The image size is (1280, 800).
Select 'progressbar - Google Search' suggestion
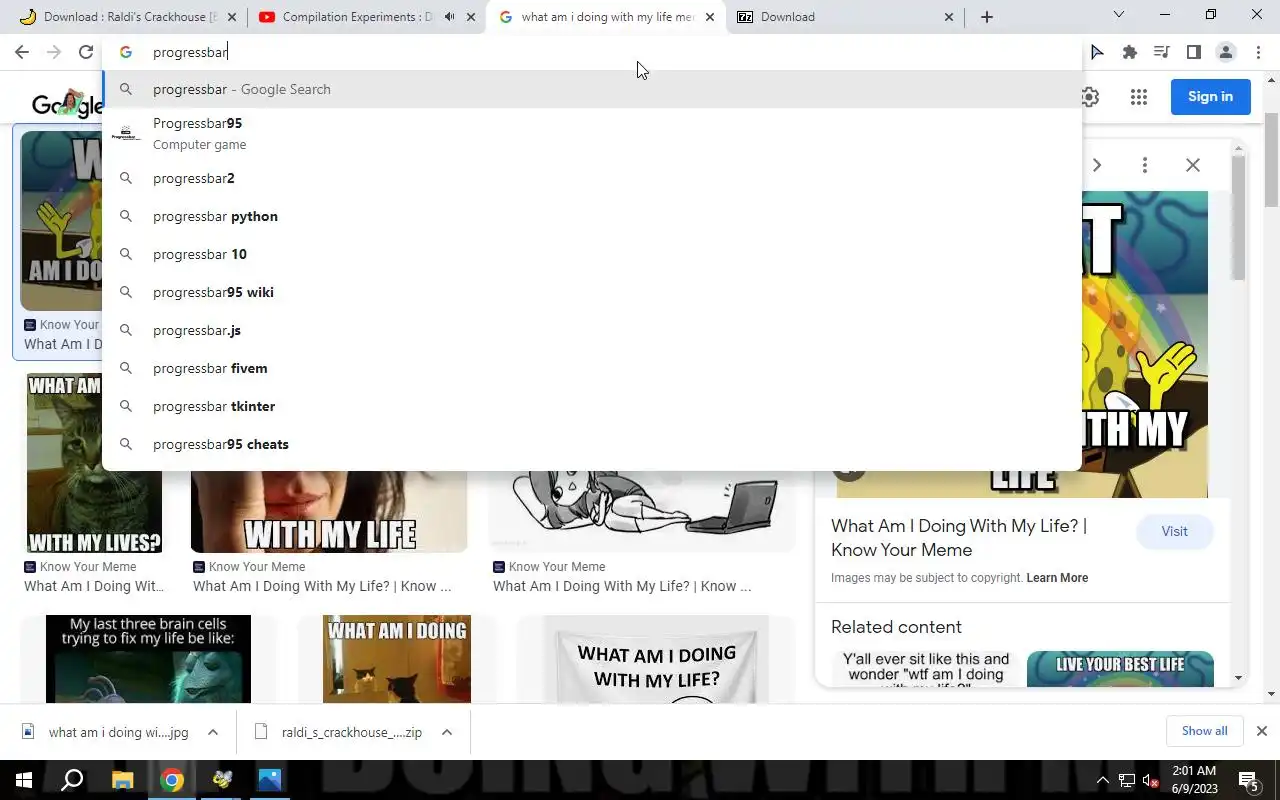pos(592,89)
